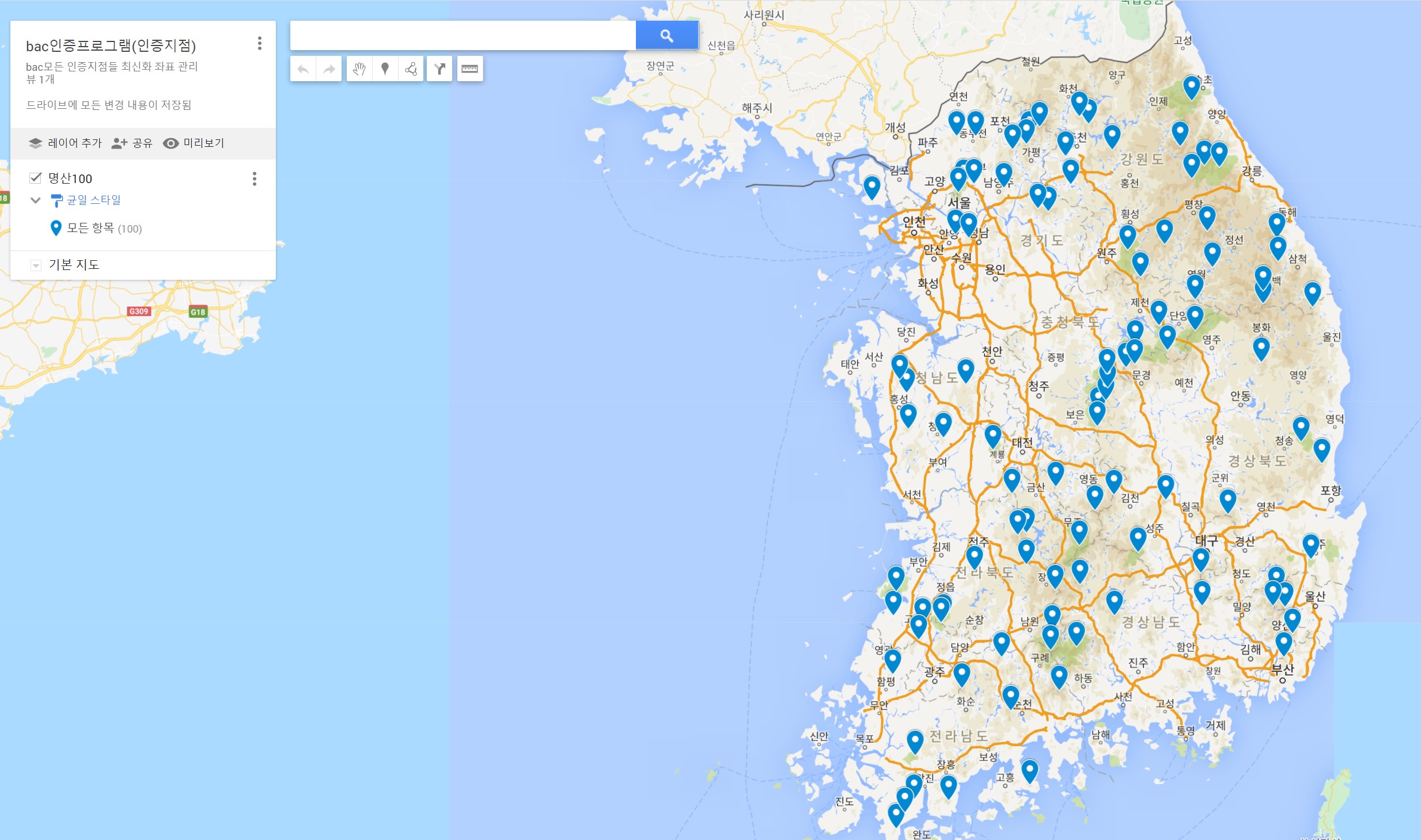The image size is (1421, 840).
Task: Open the 균일 스타일 style link
Action: click(x=93, y=200)
